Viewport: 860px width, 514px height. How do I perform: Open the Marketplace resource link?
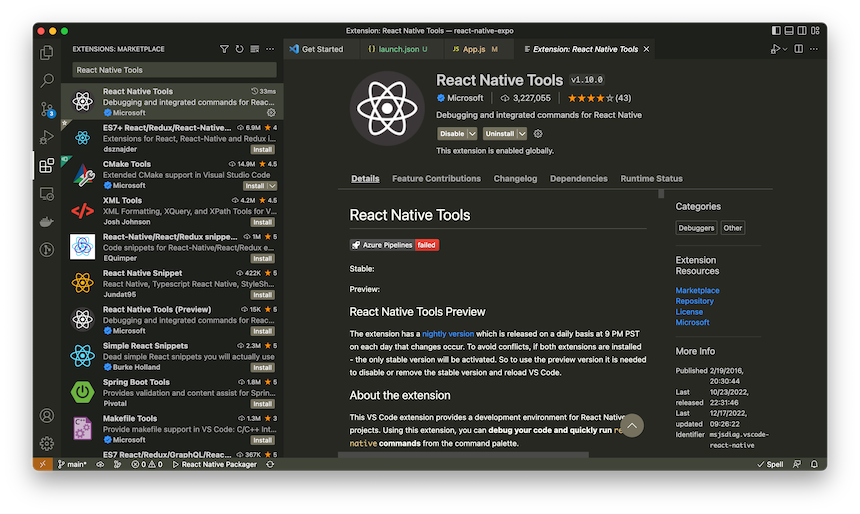(x=697, y=290)
